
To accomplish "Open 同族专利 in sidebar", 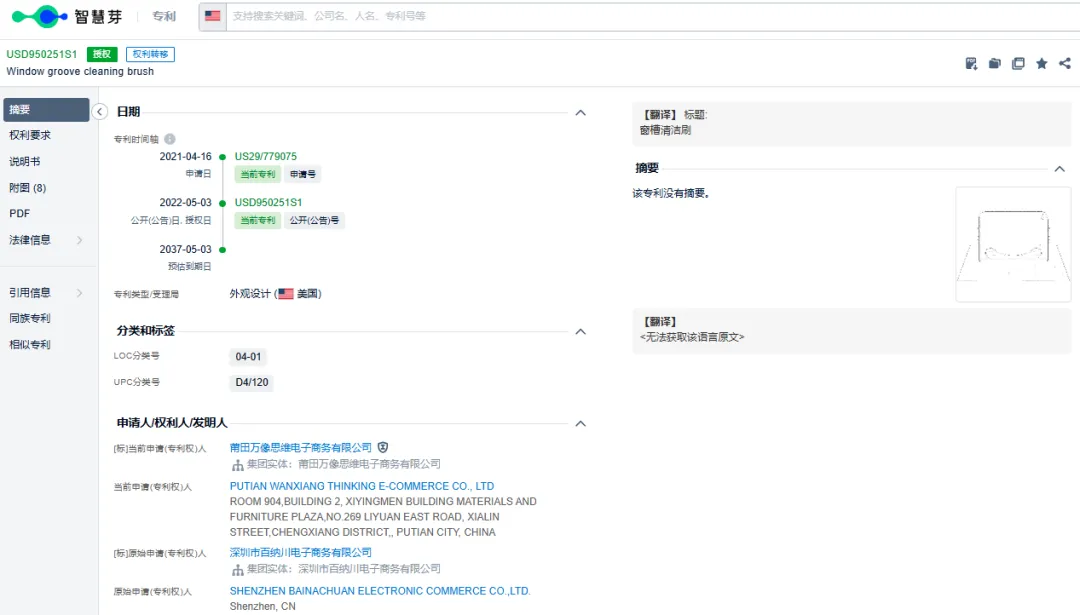I will pyautogui.click(x=30, y=318).
